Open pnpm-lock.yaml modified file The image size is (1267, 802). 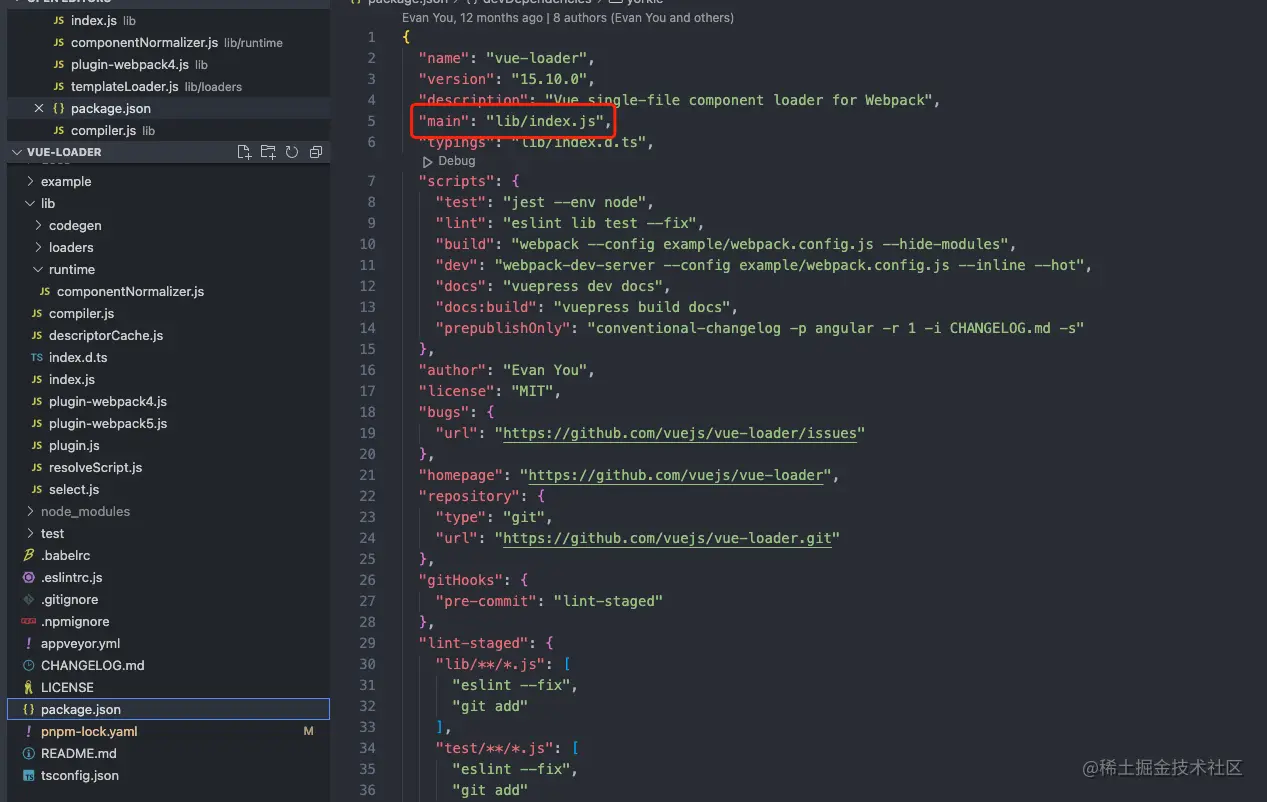168,731
